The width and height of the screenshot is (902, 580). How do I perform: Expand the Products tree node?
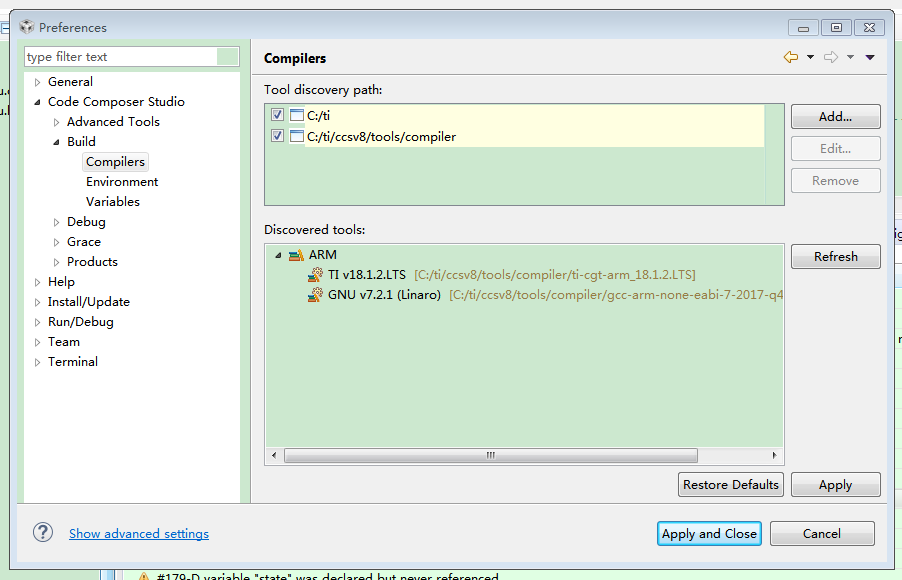click(x=56, y=262)
